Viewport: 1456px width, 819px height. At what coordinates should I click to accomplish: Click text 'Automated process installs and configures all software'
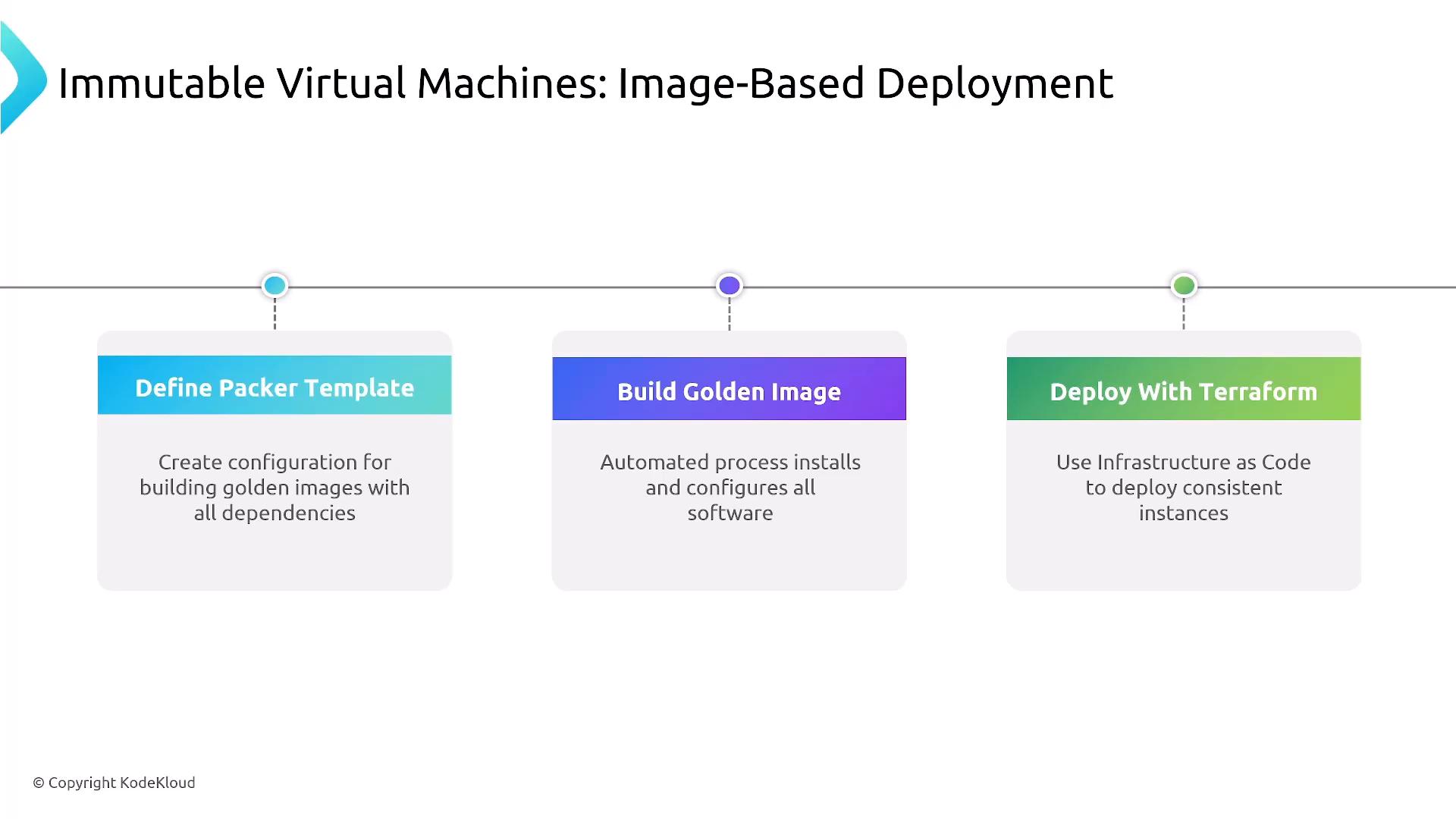click(x=730, y=488)
